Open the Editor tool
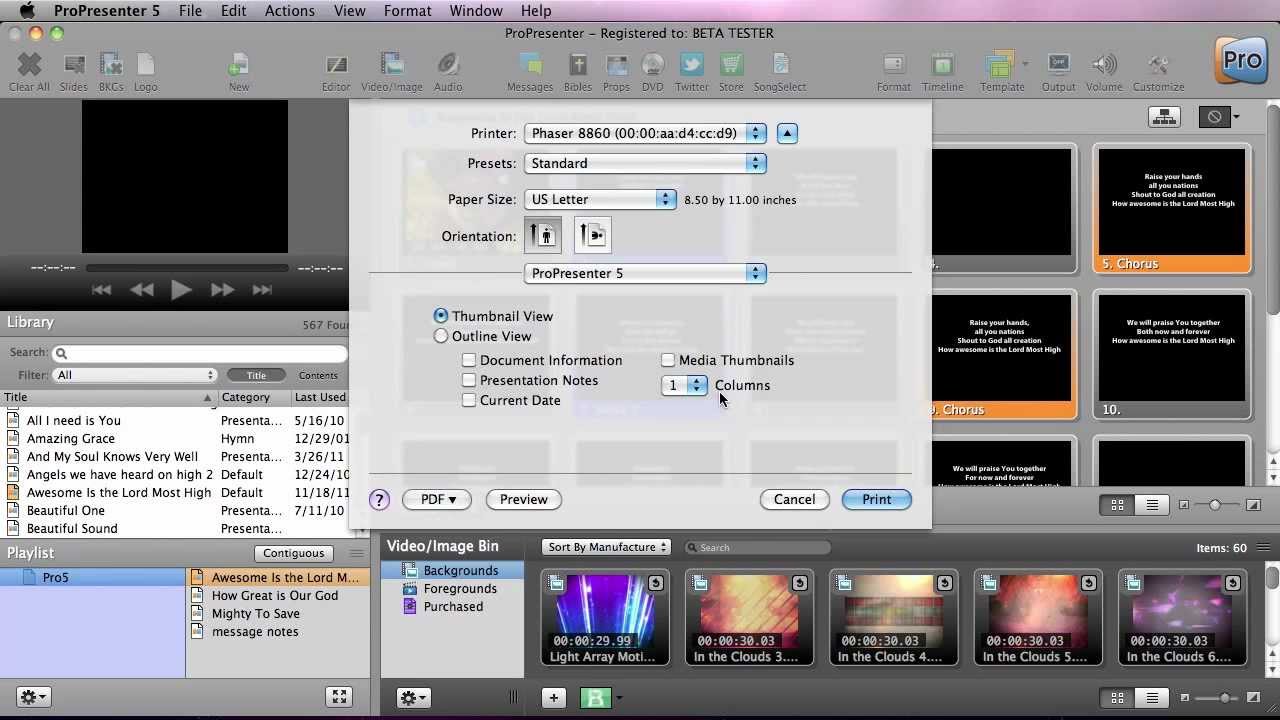The width and height of the screenshot is (1280, 720). click(336, 72)
